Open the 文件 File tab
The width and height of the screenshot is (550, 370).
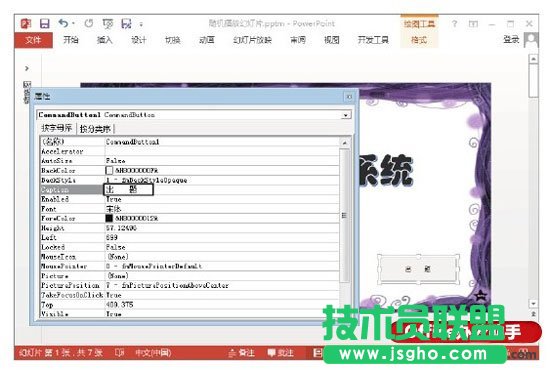[33, 40]
